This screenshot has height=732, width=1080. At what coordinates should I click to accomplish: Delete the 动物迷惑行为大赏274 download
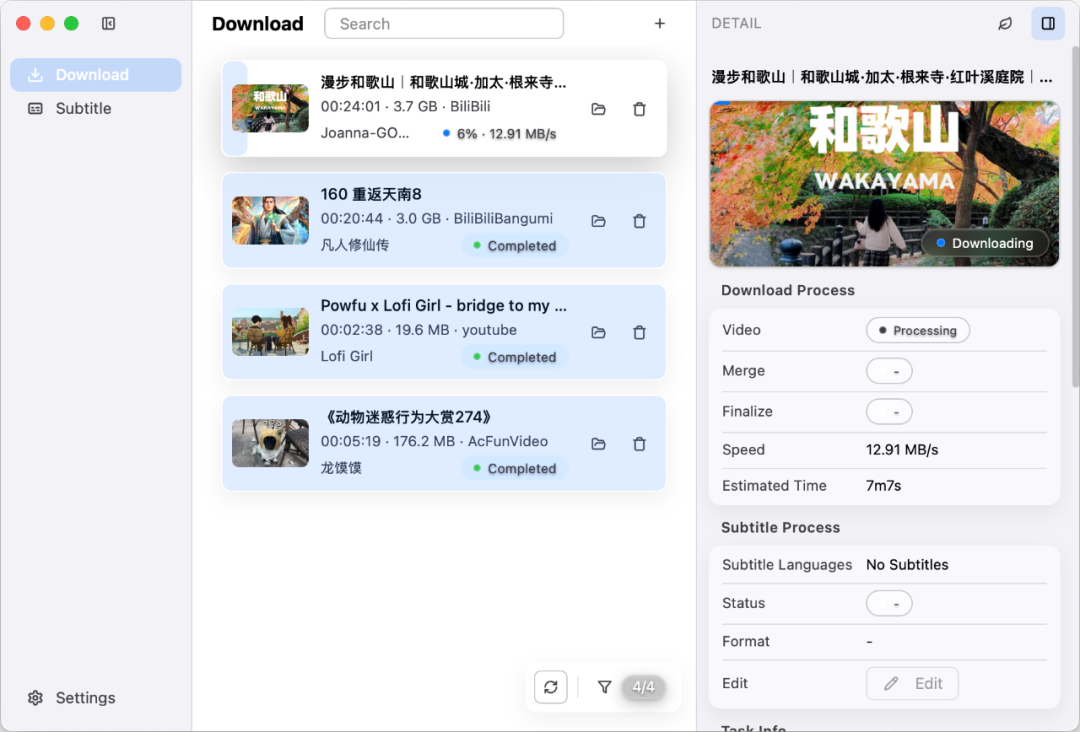coord(639,443)
